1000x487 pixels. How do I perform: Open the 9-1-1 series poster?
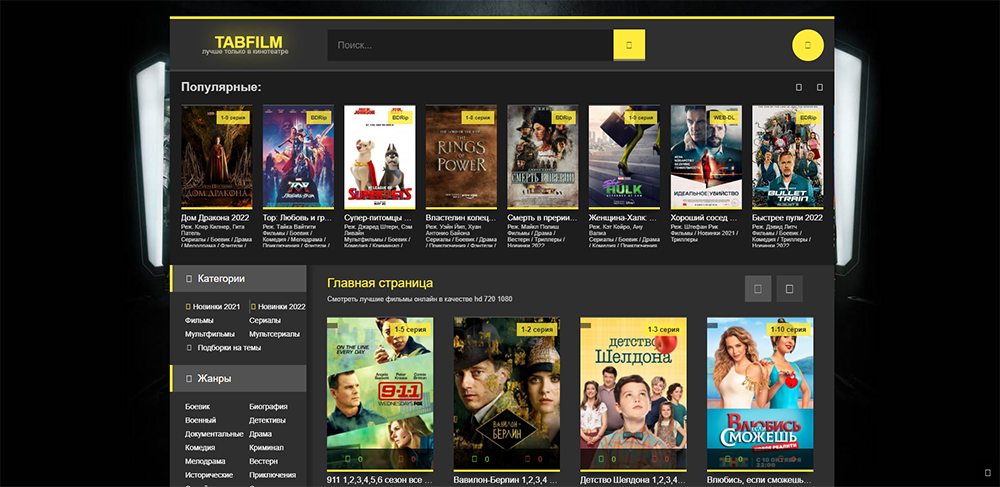point(380,393)
